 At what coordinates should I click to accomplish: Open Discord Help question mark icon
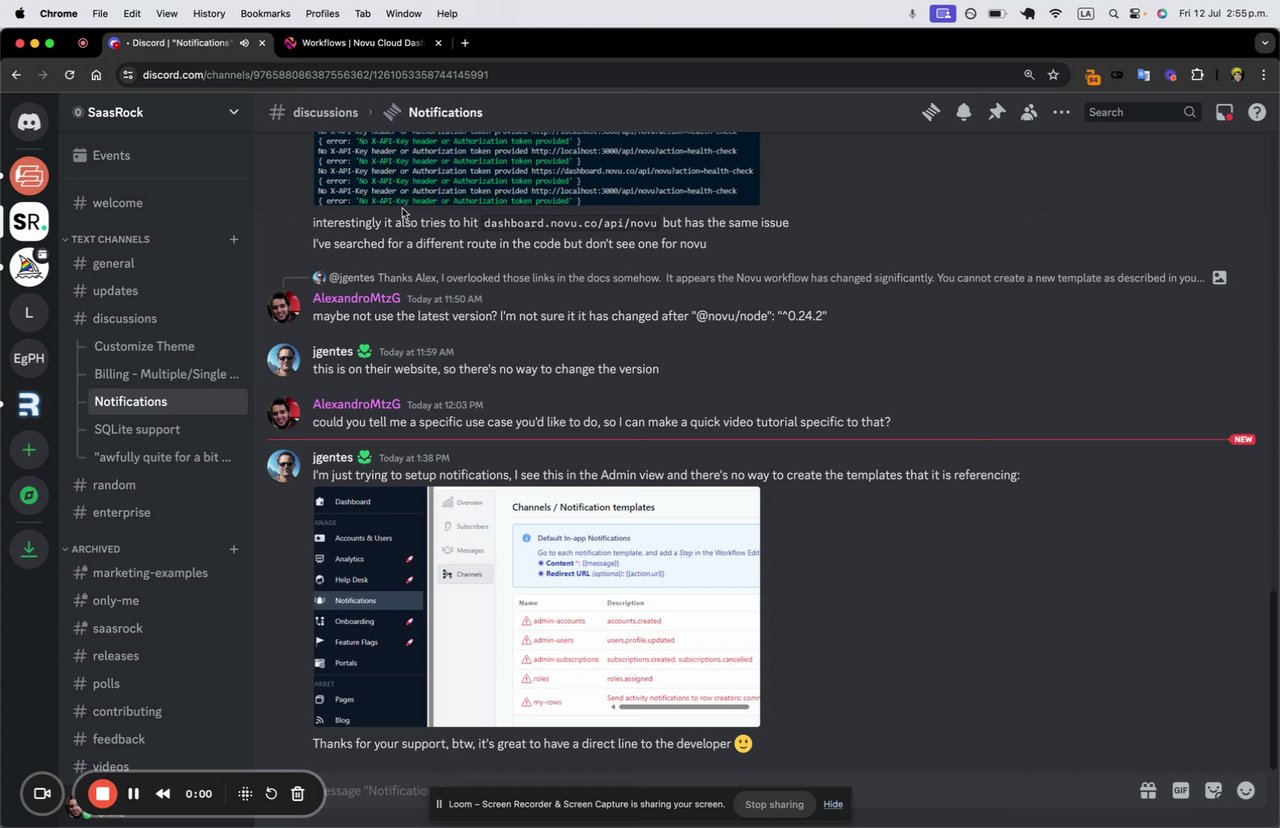tap(1257, 112)
